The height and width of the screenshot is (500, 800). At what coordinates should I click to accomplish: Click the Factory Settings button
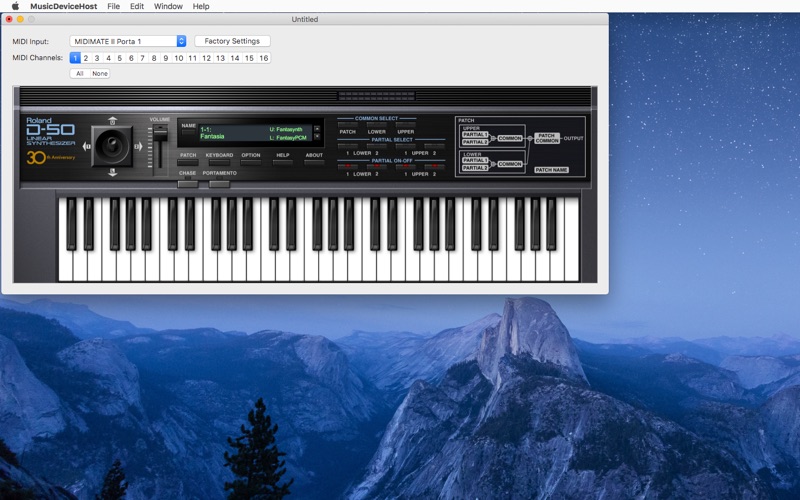tap(232, 41)
